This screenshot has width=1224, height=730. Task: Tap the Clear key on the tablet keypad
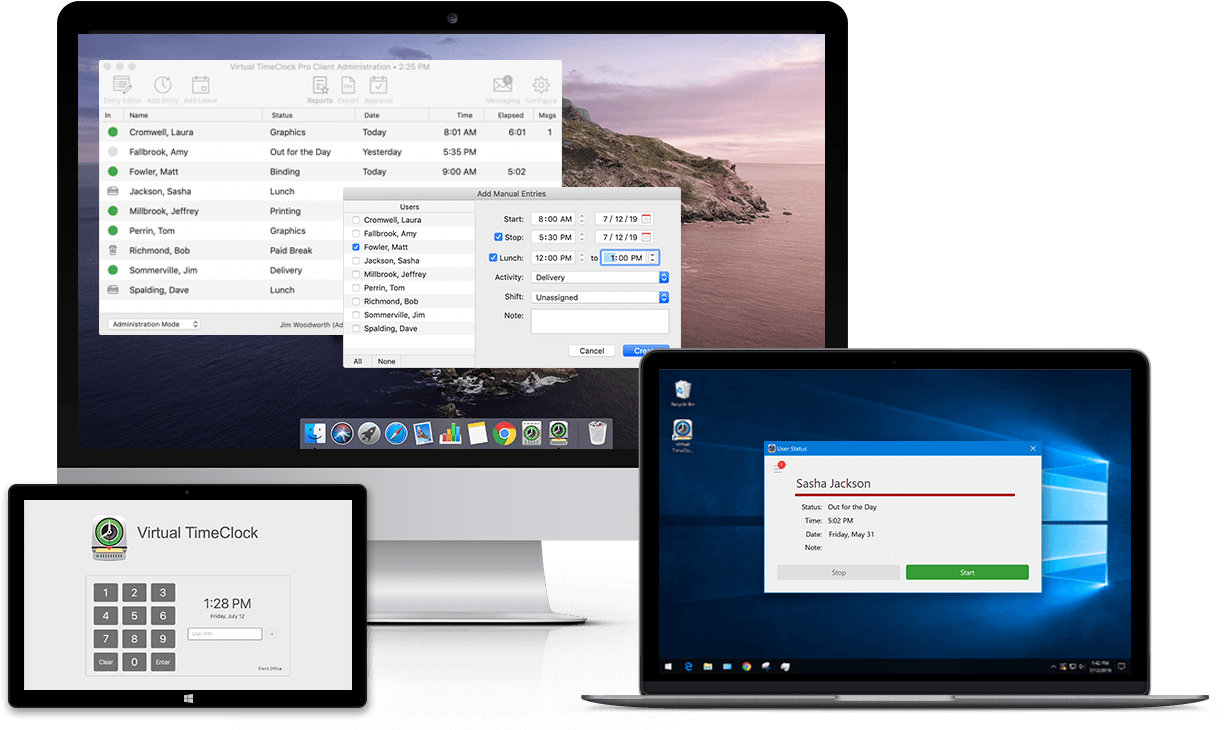tap(106, 662)
